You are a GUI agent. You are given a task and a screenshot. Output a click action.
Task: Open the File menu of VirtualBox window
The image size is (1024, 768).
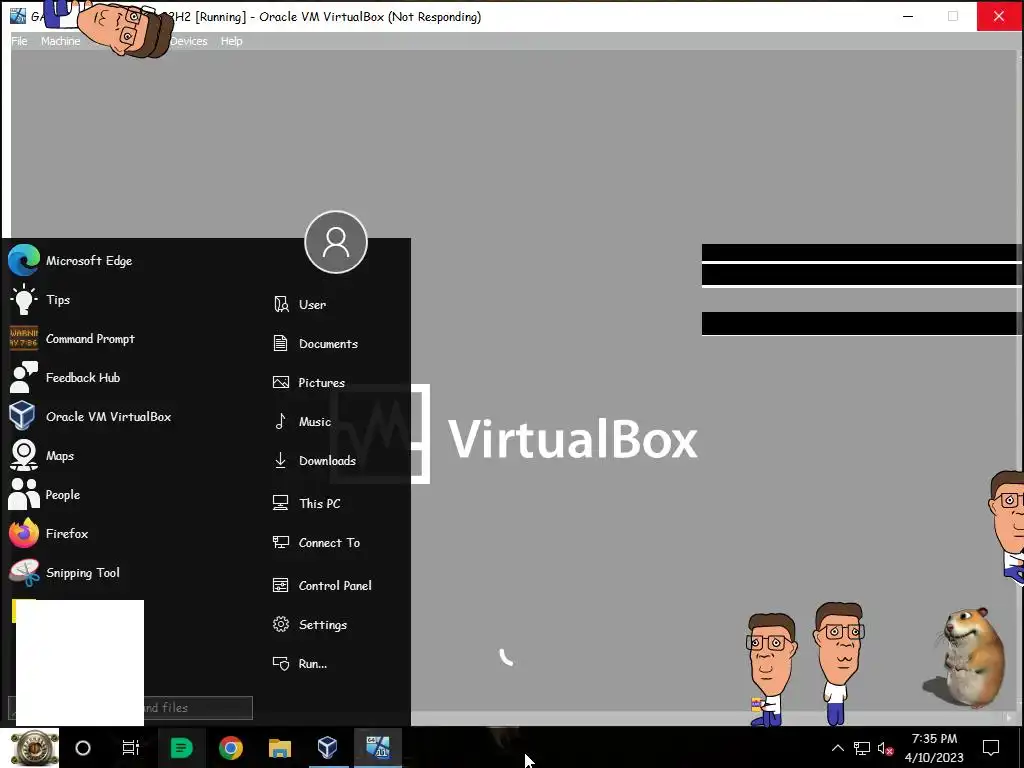point(20,41)
